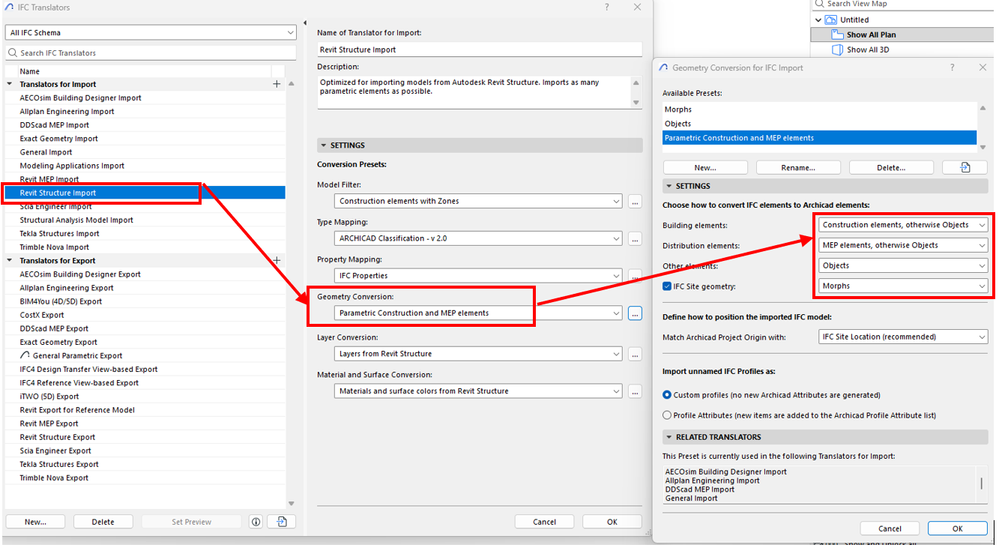The width and height of the screenshot is (999, 548).
Task: Collapse Translators for Export group
Action: [10, 261]
